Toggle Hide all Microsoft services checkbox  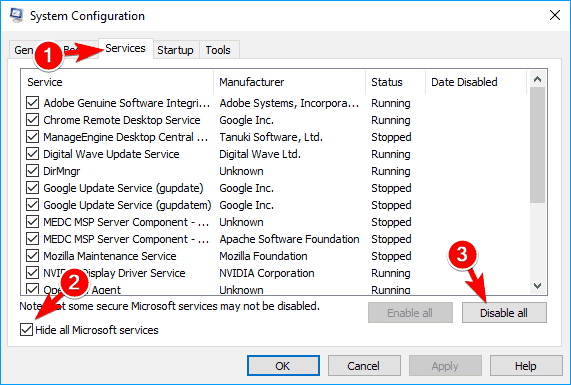pyautogui.click(x=27, y=330)
